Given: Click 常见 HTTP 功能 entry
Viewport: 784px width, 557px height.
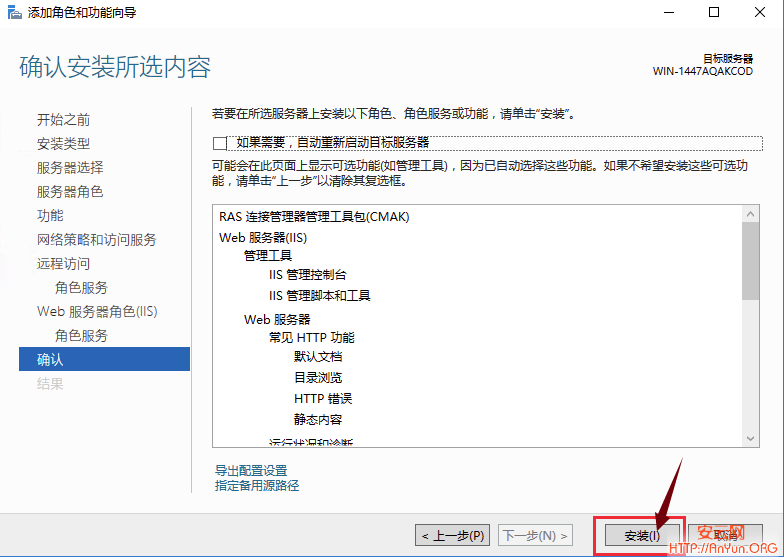Looking at the screenshot, I should (x=312, y=338).
